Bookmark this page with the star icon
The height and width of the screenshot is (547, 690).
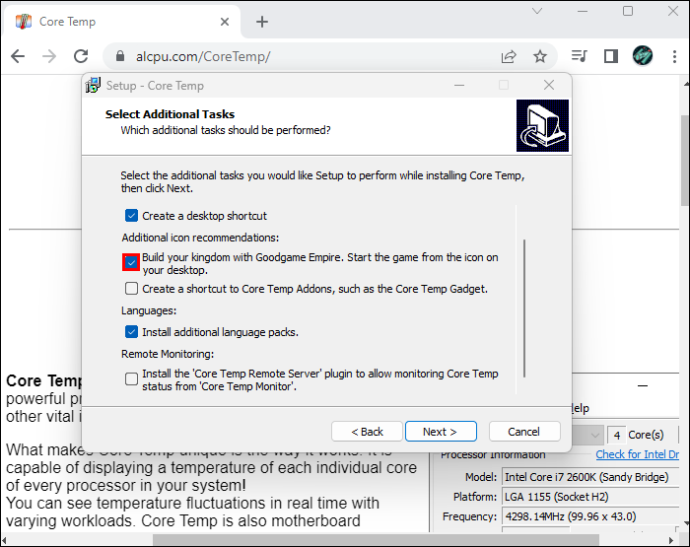click(x=540, y=56)
